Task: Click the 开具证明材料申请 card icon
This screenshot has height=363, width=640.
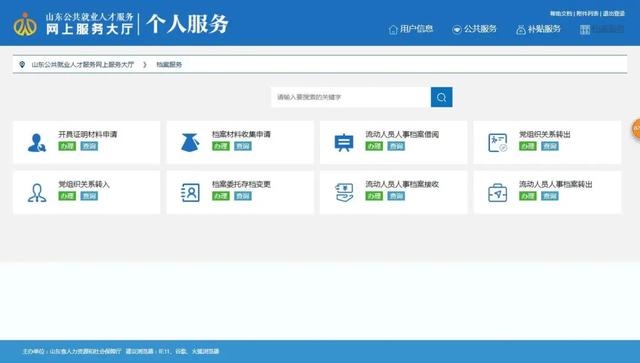Action: point(37,143)
